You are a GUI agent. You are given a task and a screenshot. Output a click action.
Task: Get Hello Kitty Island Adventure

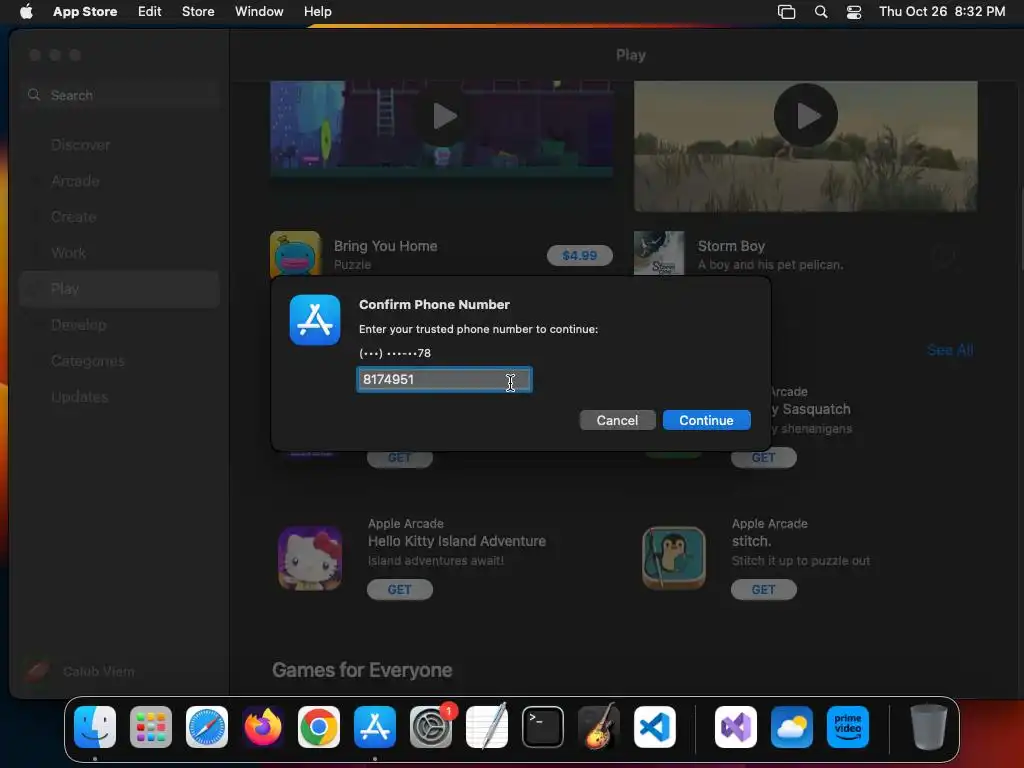400,590
